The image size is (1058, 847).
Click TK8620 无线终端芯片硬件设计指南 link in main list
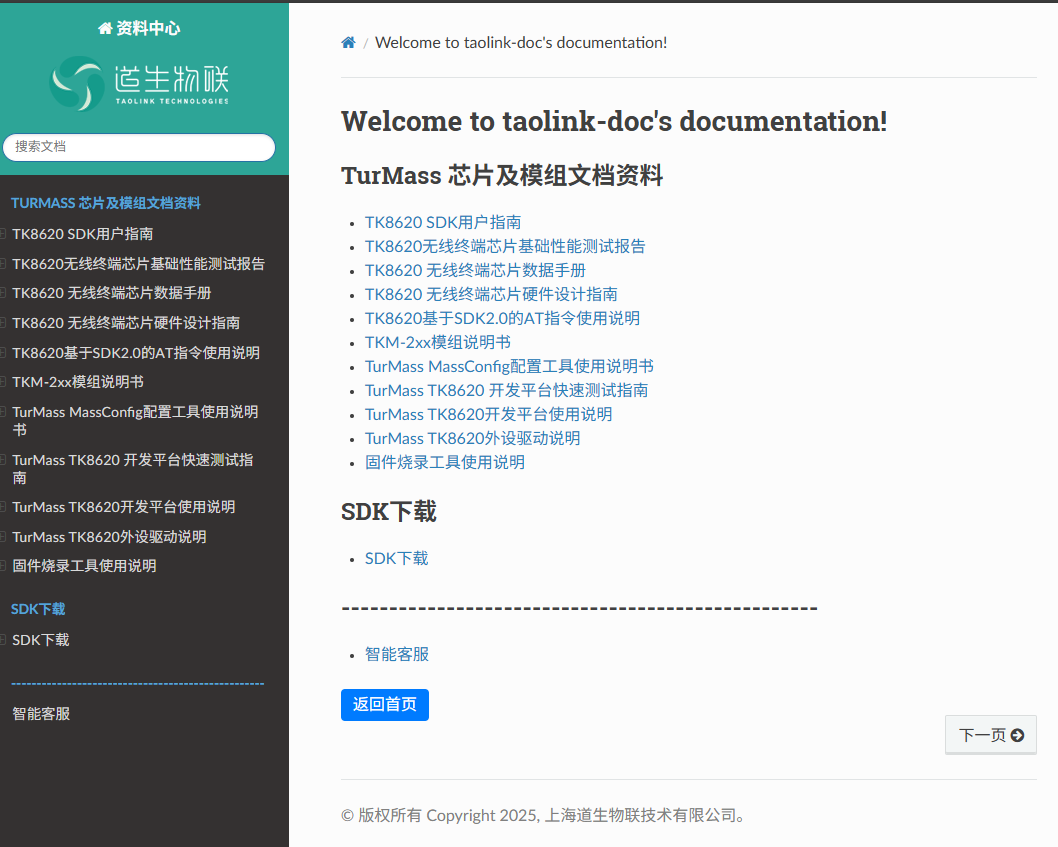click(491, 294)
